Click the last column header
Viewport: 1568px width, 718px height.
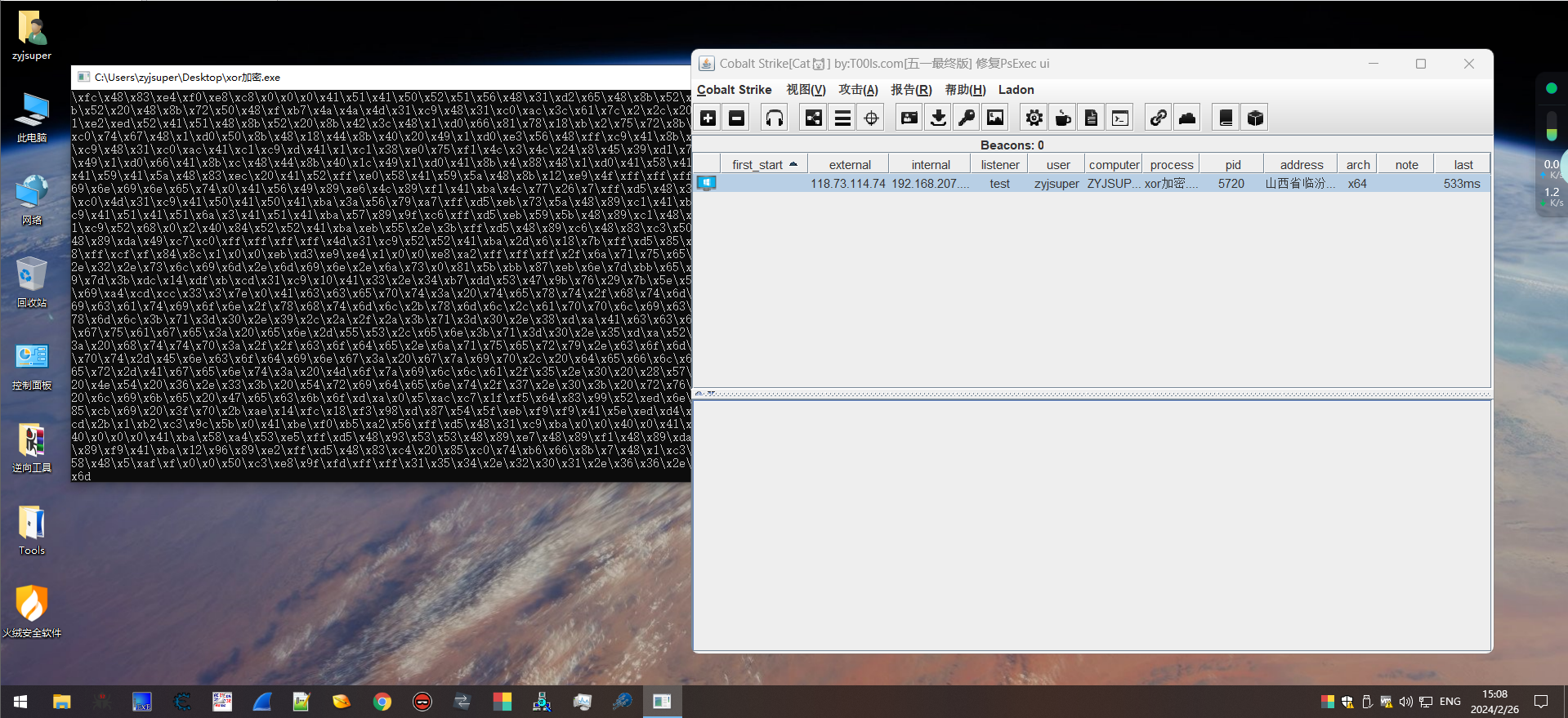[x=1463, y=164]
